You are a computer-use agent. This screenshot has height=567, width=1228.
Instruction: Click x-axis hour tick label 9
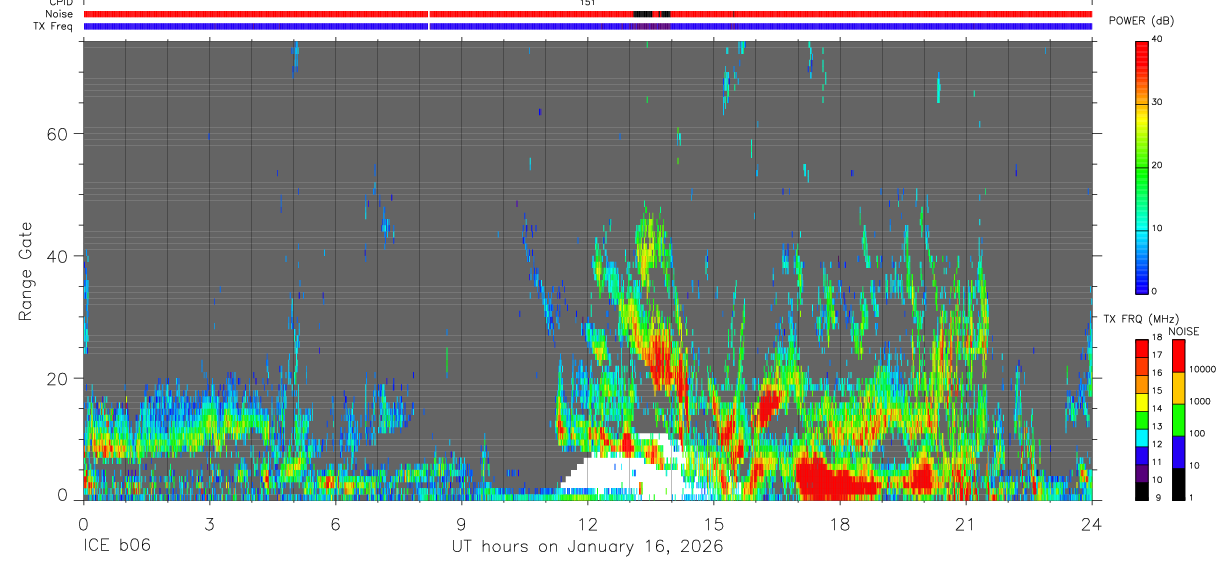coord(461,524)
